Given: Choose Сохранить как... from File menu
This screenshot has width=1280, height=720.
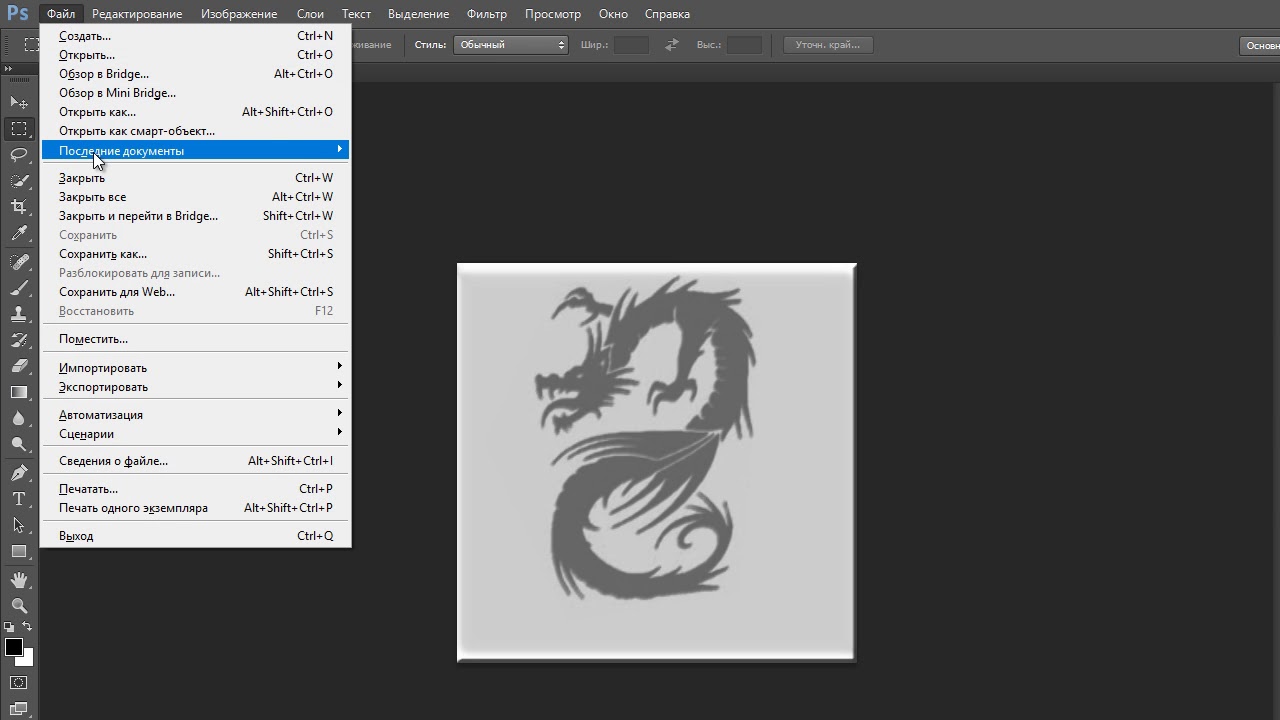Looking at the screenshot, I should click(103, 254).
